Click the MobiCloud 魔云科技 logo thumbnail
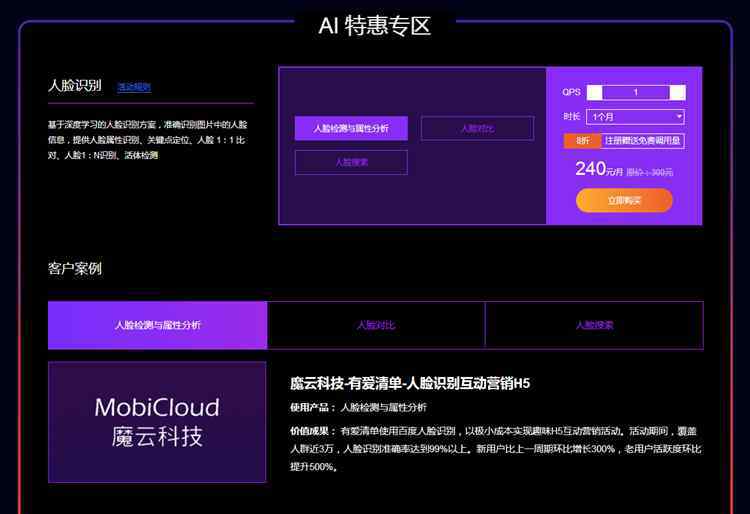The width and height of the screenshot is (750, 514). pyautogui.click(x=157, y=422)
